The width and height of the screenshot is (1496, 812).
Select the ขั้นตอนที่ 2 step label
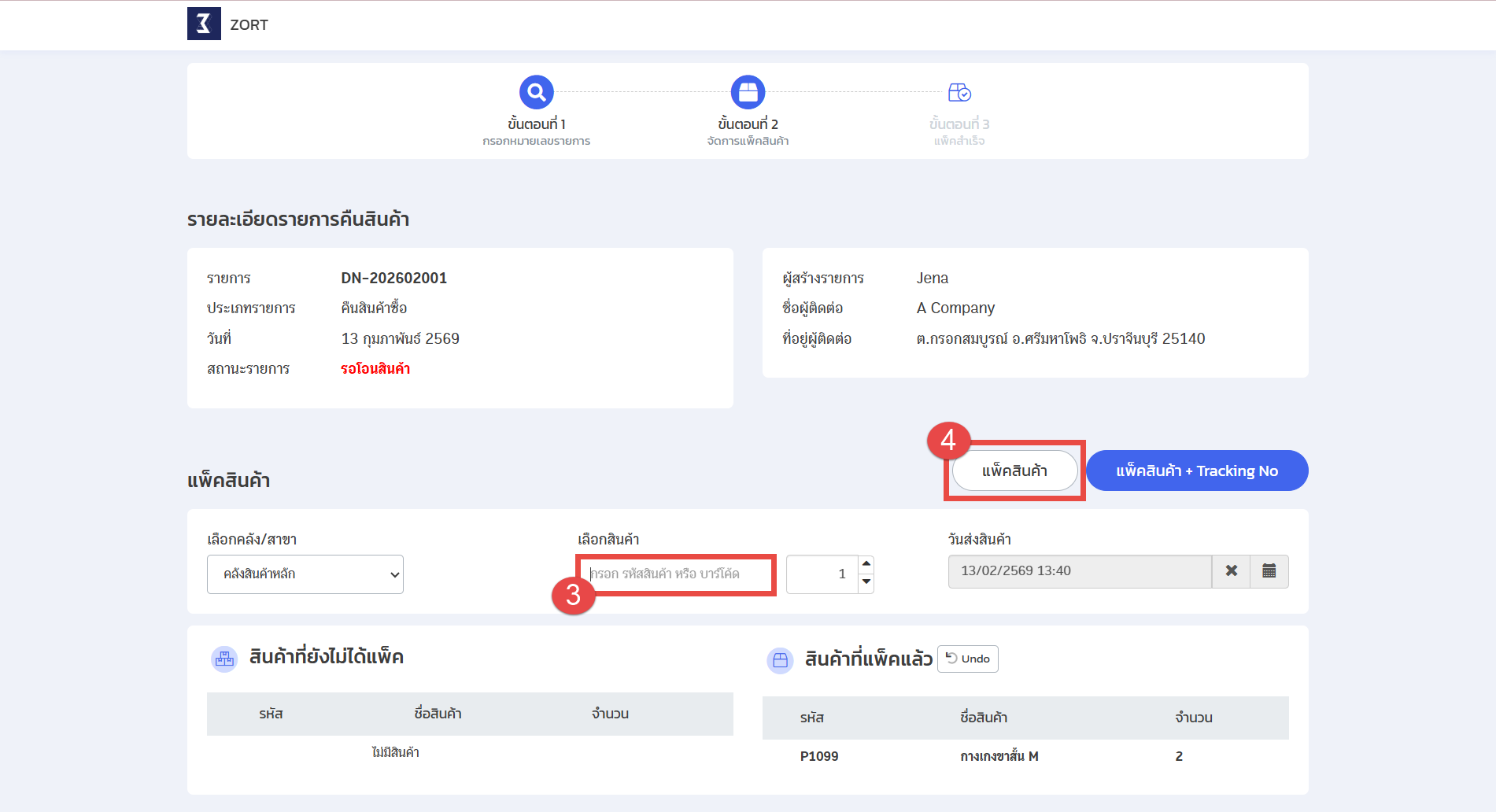748,124
